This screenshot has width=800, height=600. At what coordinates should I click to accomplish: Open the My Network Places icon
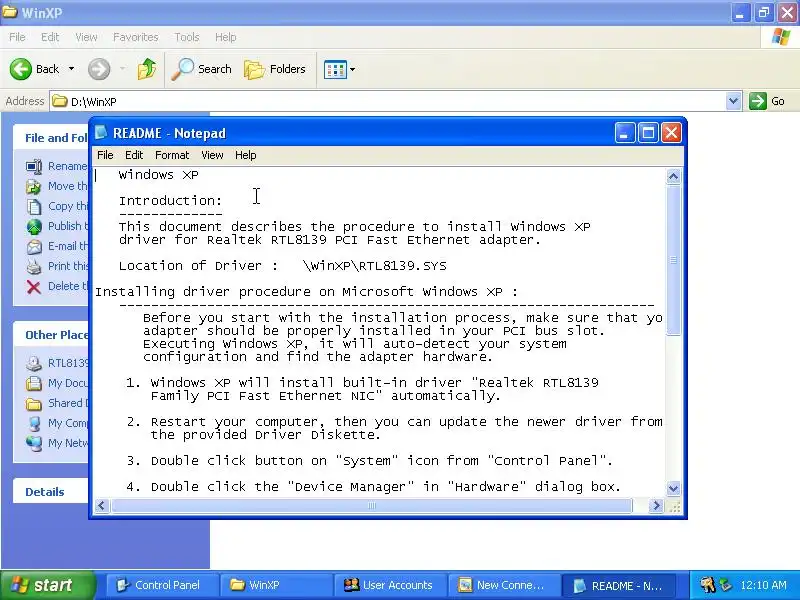pos(34,443)
